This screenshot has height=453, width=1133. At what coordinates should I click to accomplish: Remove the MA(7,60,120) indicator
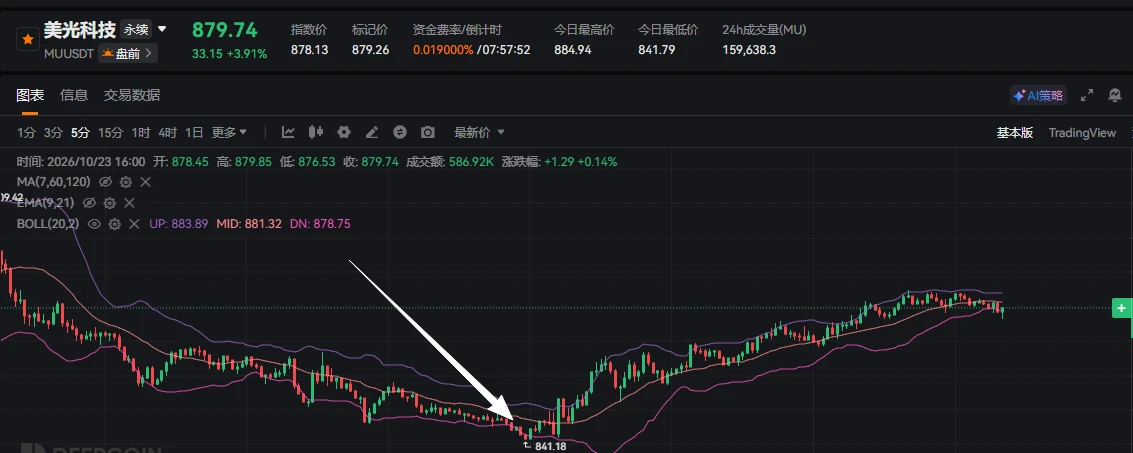coord(145,182)
